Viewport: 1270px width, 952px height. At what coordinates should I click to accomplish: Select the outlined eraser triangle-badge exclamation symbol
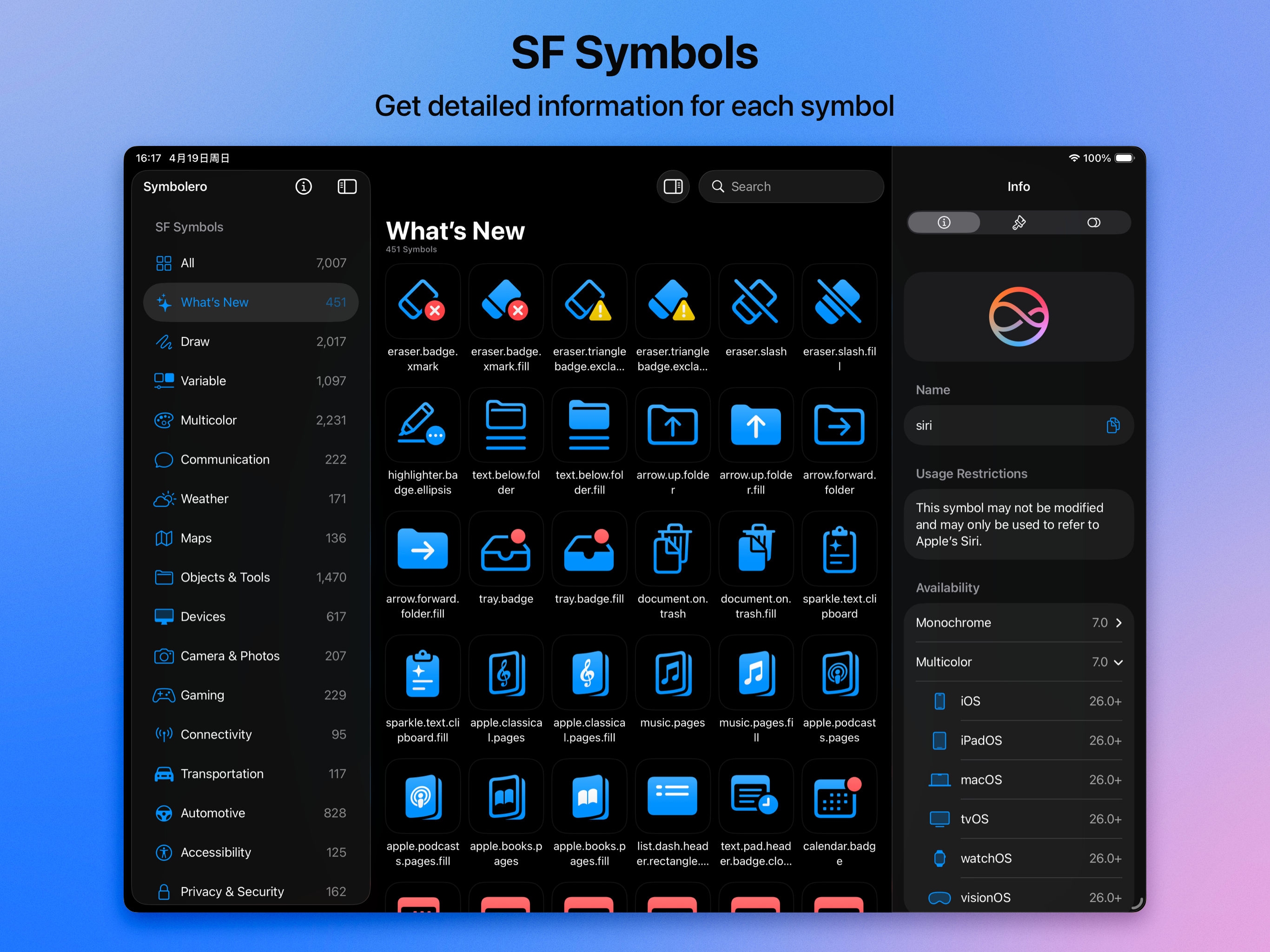[589, 301]
